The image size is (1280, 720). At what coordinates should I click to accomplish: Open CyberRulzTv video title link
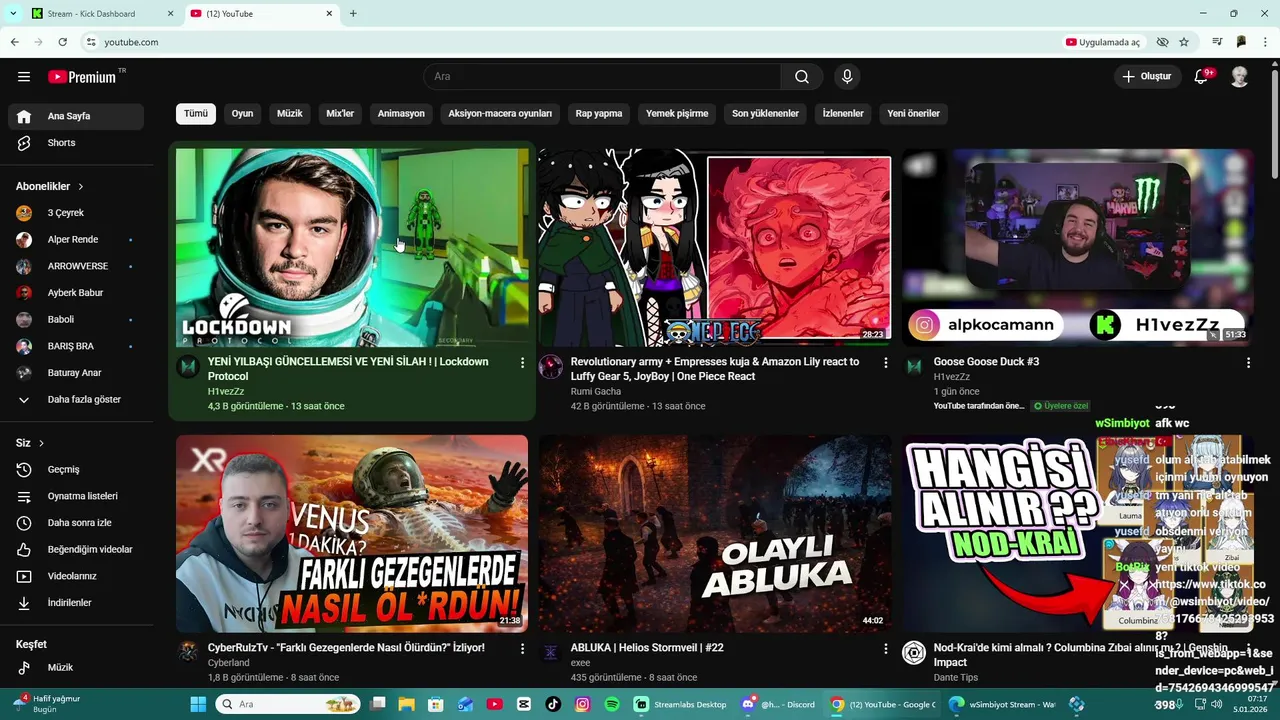(346, 648)
